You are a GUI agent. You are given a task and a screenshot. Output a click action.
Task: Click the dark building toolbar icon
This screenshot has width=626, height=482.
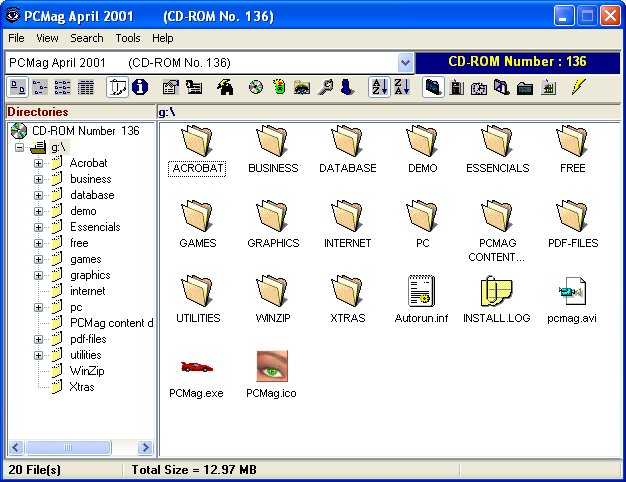[456, 87]
